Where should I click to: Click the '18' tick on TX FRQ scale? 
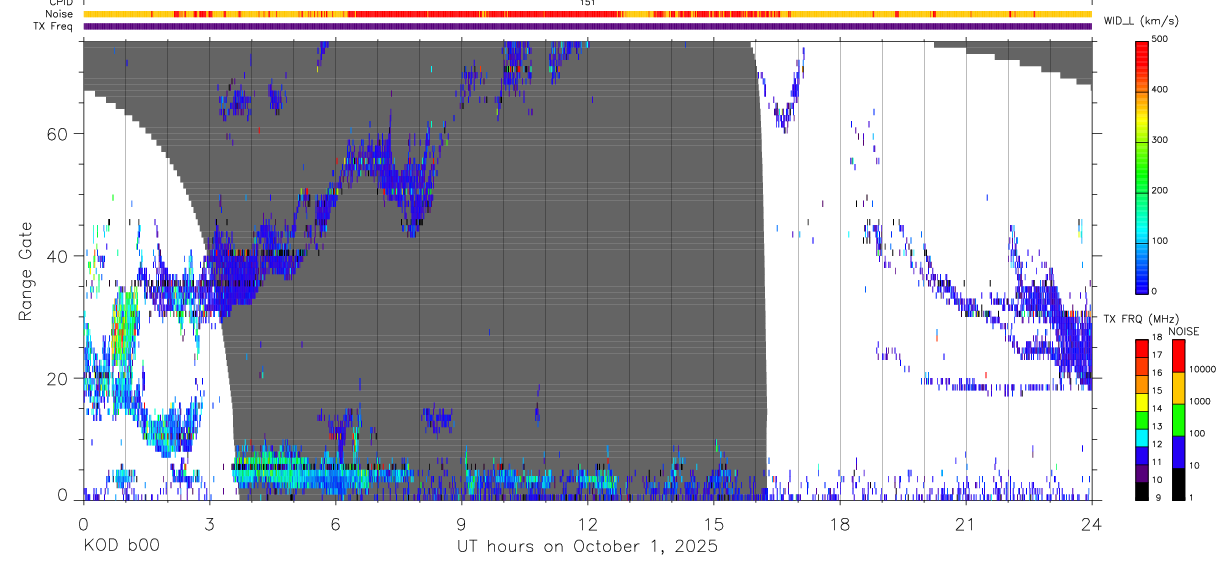pos(1157,338)
